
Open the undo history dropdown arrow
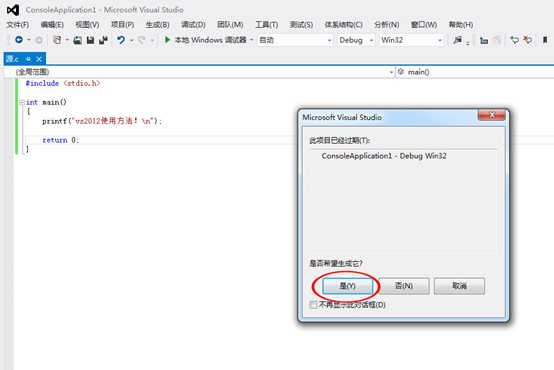pyautogui.click(x=131, y=40)
